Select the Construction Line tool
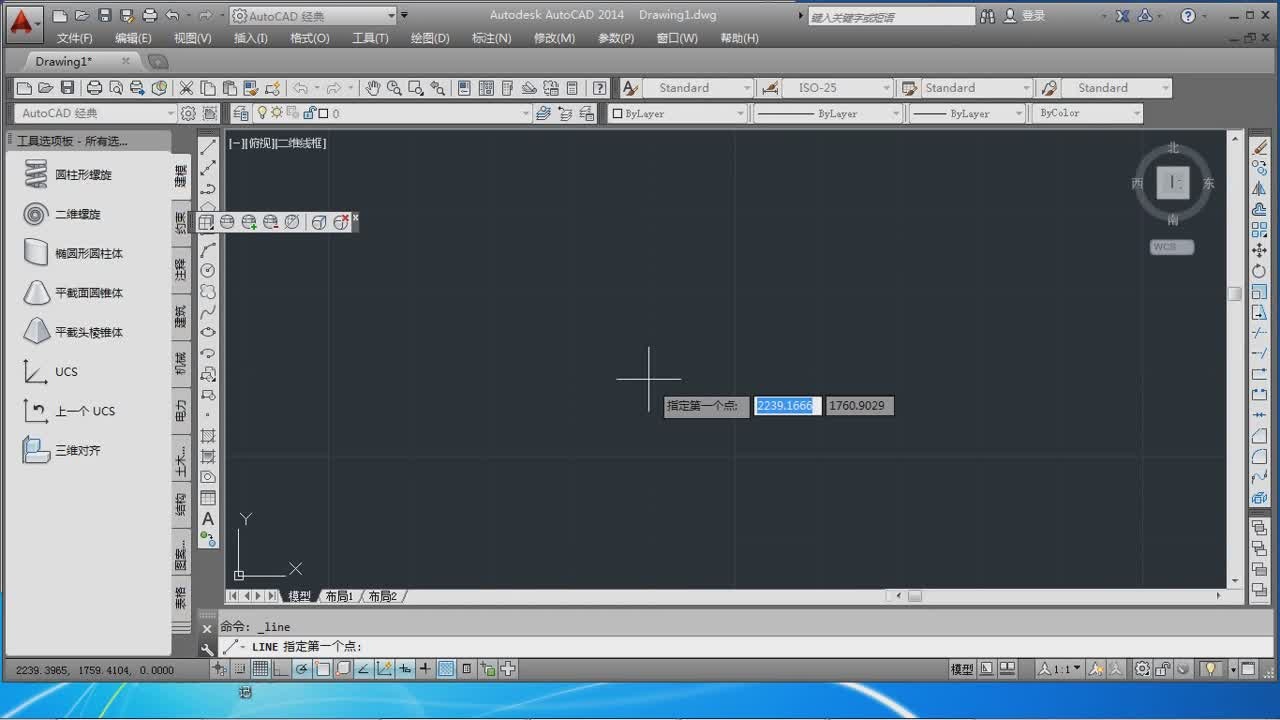This screenshot has width=1280, height=720. point(208,168)
